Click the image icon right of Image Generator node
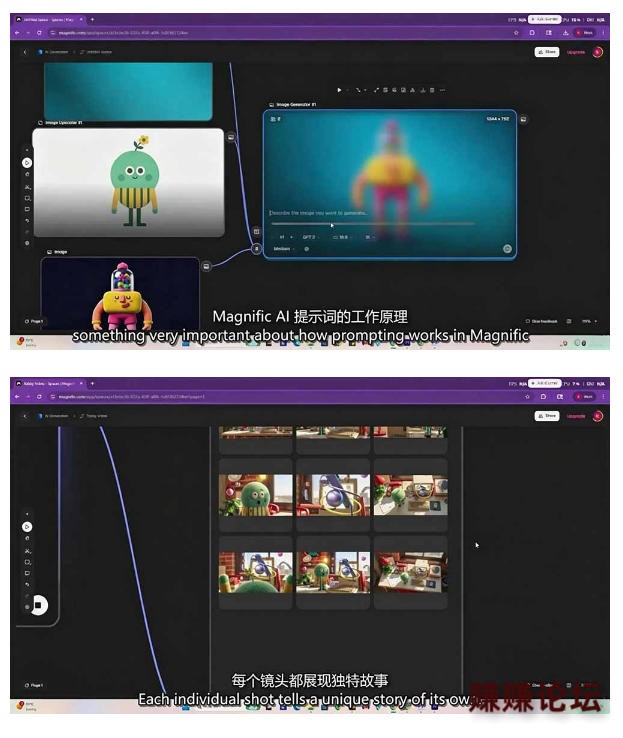The height and width of the screenshot is (738, 623). pos(523,120)
